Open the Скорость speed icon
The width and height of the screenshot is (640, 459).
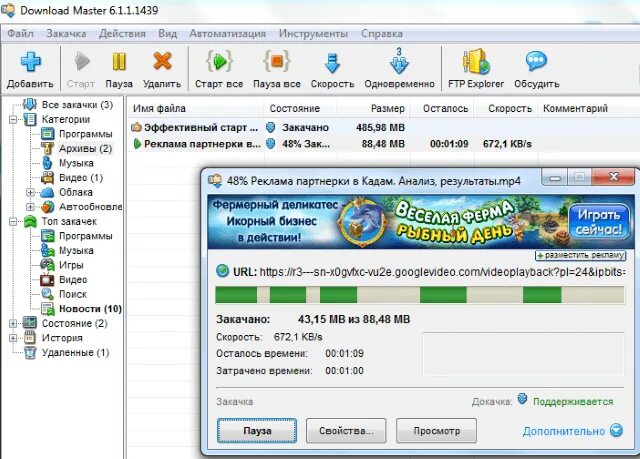332,63
